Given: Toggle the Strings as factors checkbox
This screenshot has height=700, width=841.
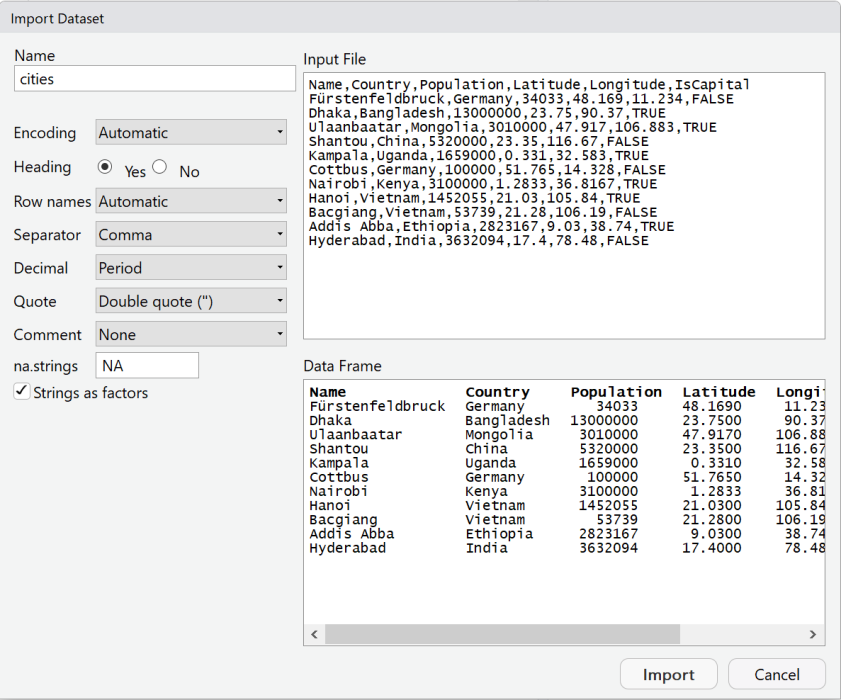Looking at the screenshot, I should (22, 392).
